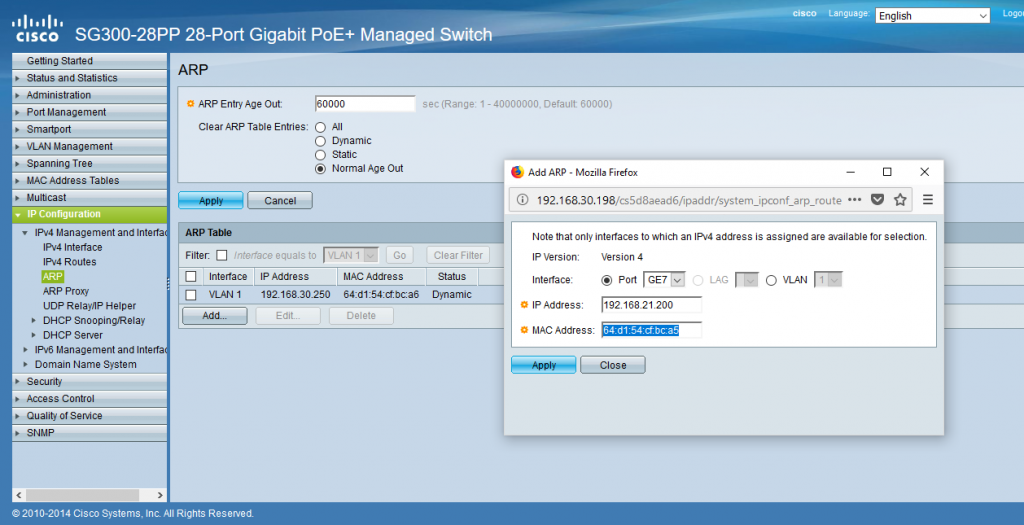Select the All radio for Clear ARP Table Entries

[320, 127]
